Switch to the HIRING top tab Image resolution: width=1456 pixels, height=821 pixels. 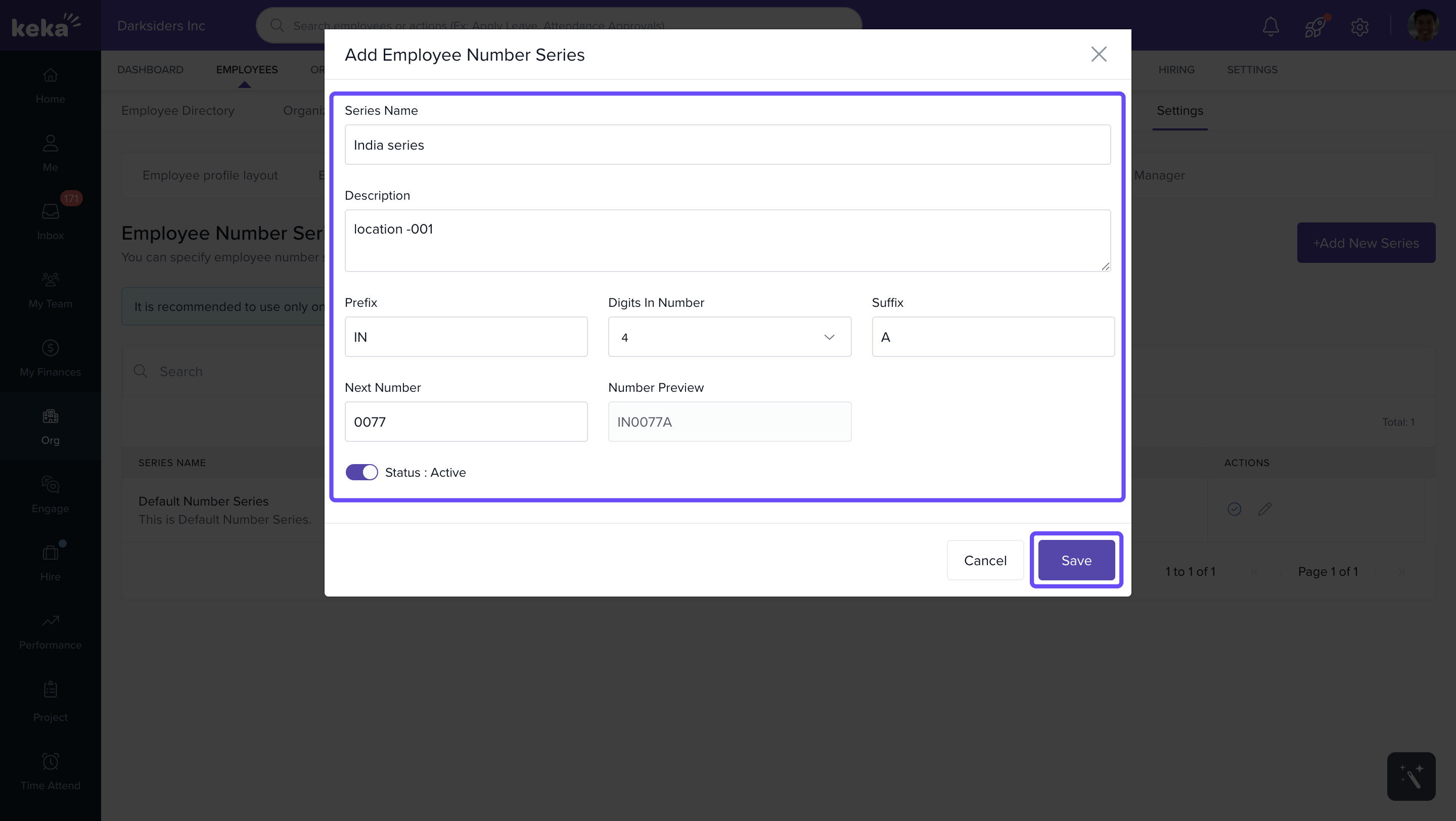1176,69
